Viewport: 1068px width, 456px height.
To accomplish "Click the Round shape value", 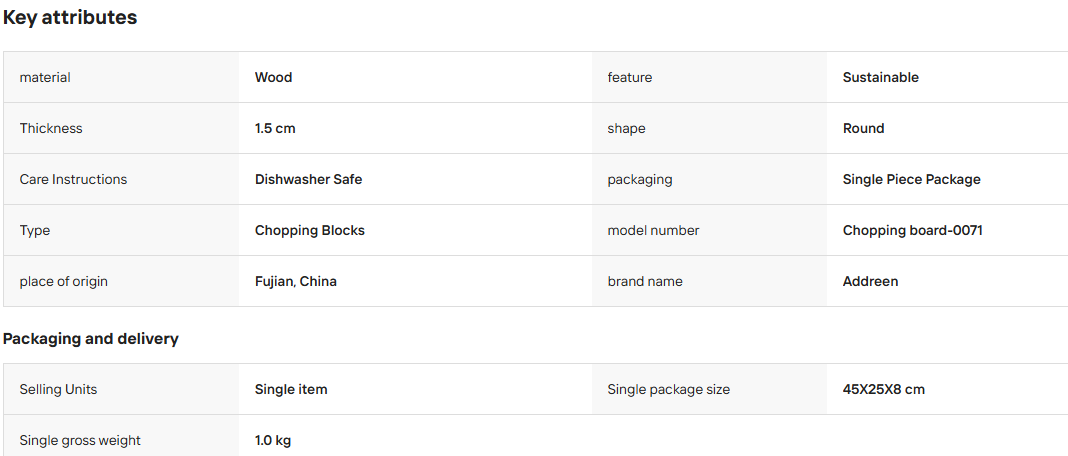I will pos(863,129).
